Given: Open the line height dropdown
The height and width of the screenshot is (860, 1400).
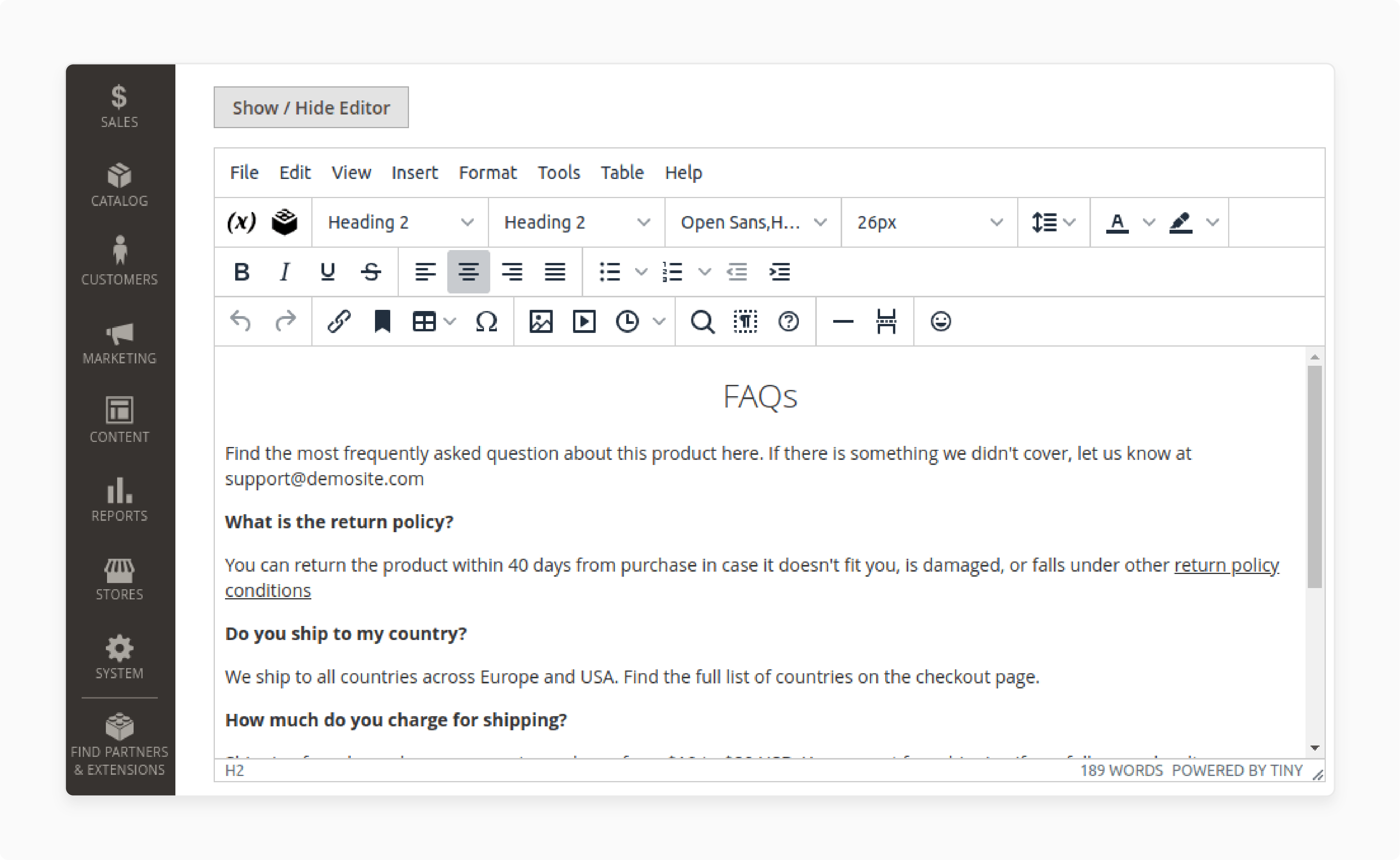Looking at the screenshot, I should 1054,222.
